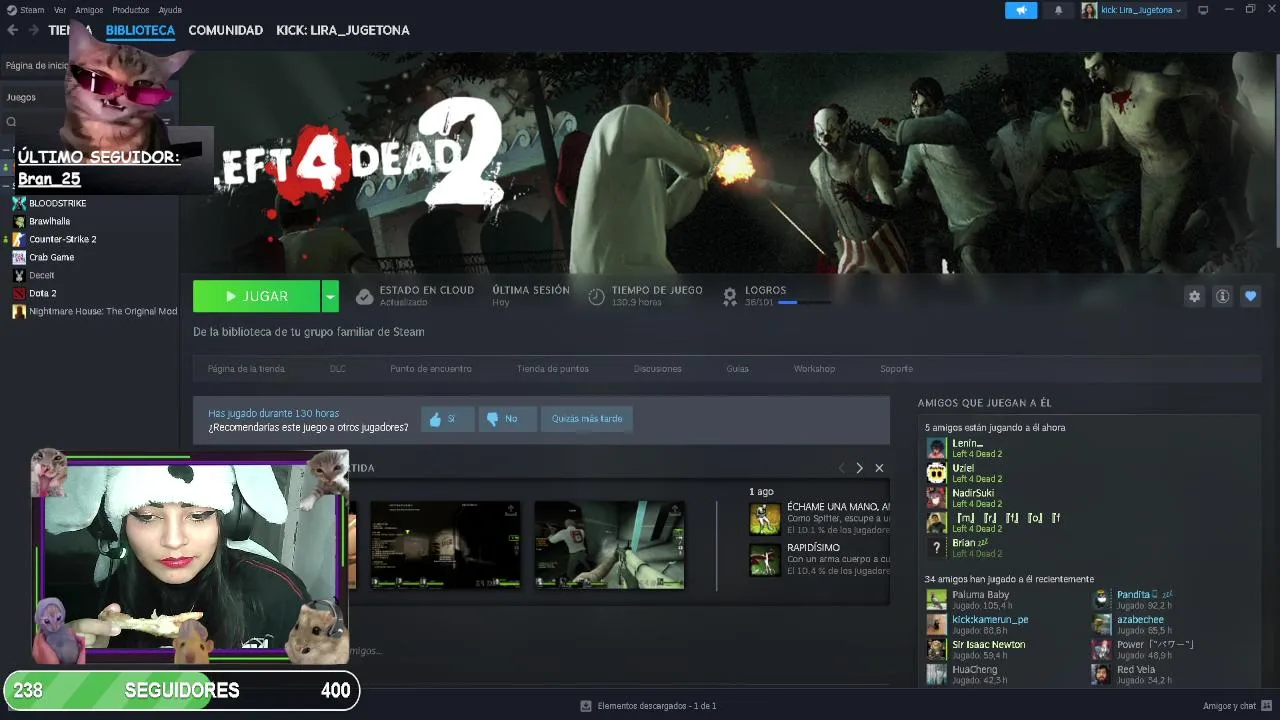This screenshot has height=720, width=1280.
Task: Click the BLOODSTRIKE game icon
Action: point(19,203)
